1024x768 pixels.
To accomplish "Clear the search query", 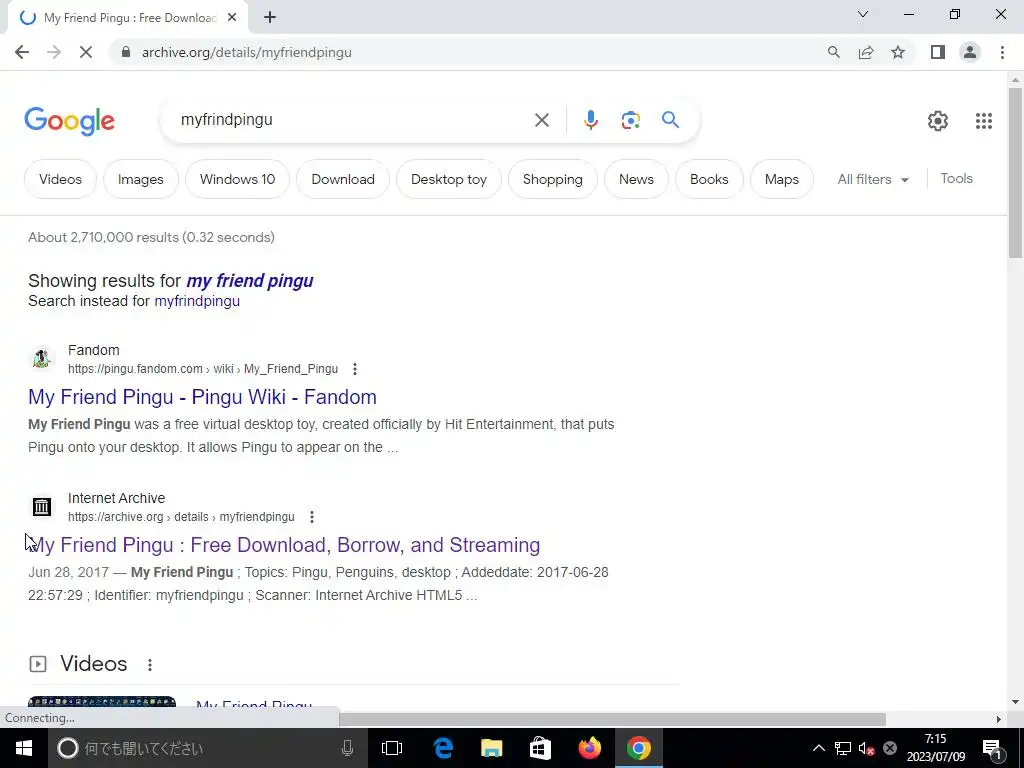I will (541, 120).
